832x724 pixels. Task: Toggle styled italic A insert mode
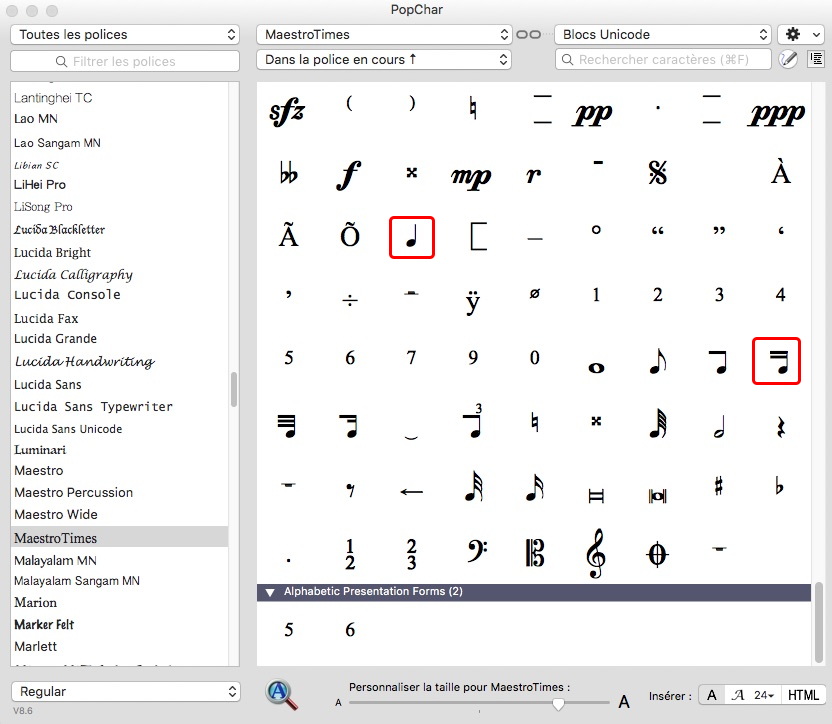tap(738, 695)
